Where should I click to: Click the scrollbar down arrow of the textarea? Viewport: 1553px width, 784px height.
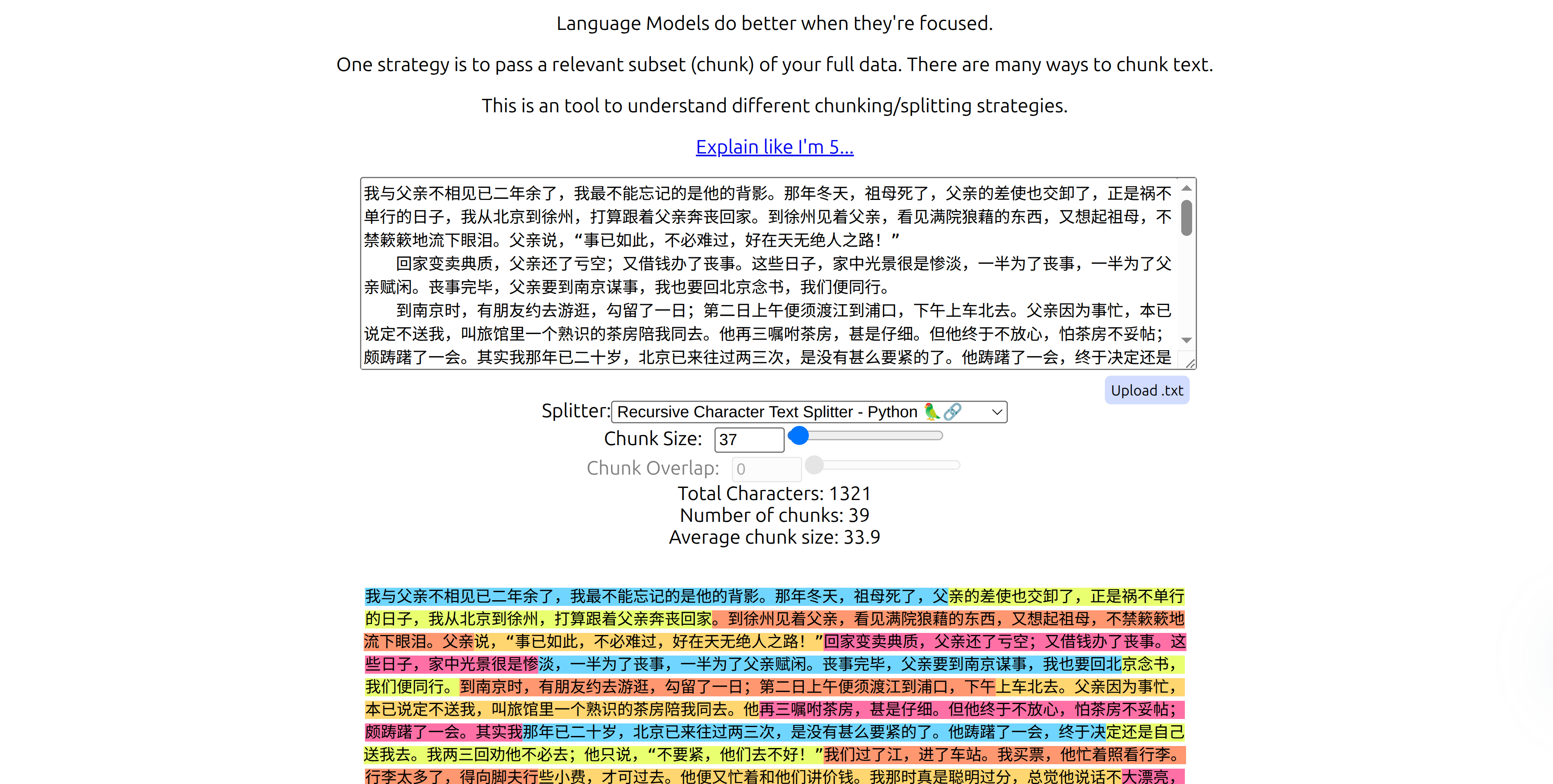1187,339
